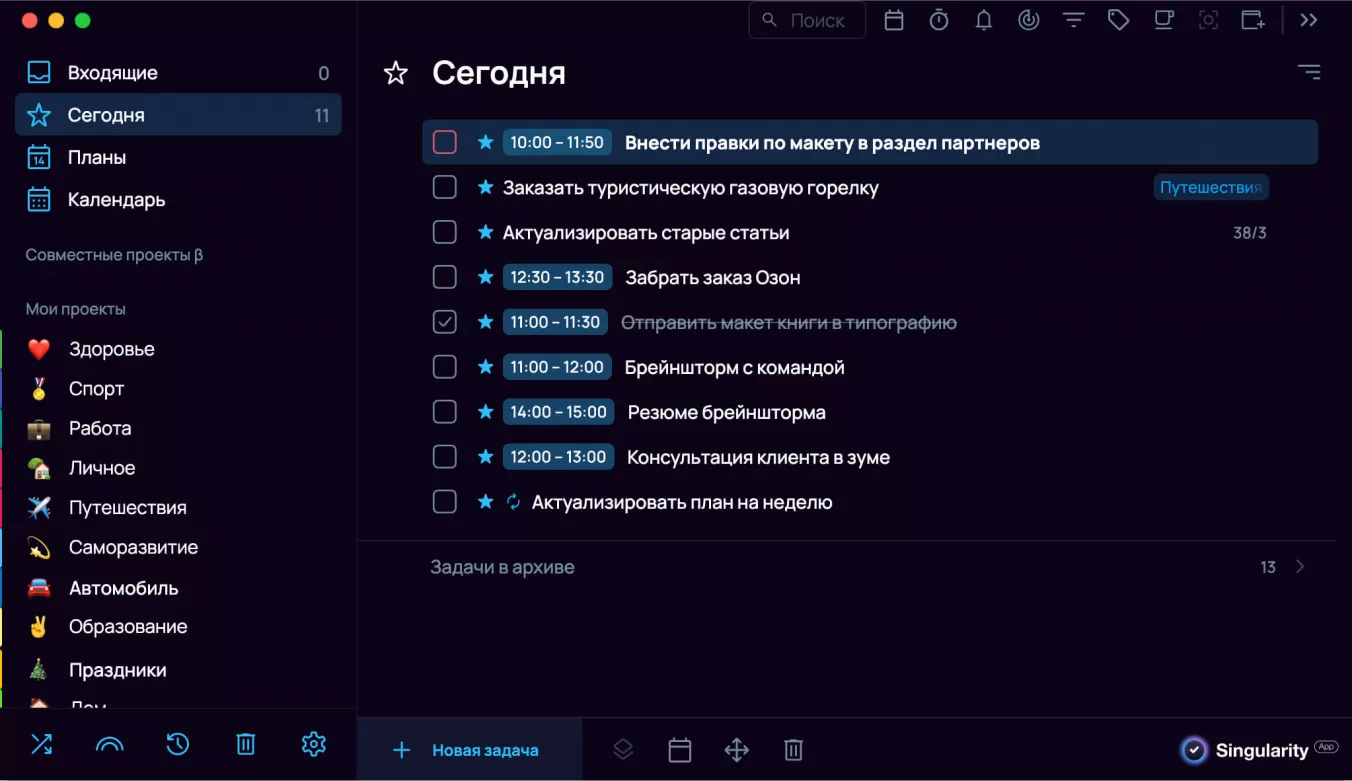Click the move arrows icon in bottom toolbar
Image resolution: width=1352 pixels, height=781 pixels.
pos(737,750)
